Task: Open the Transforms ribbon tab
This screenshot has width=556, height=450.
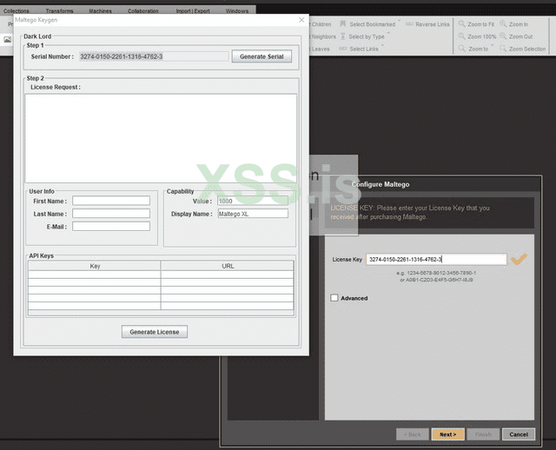Action: click(x=60, y=11)
